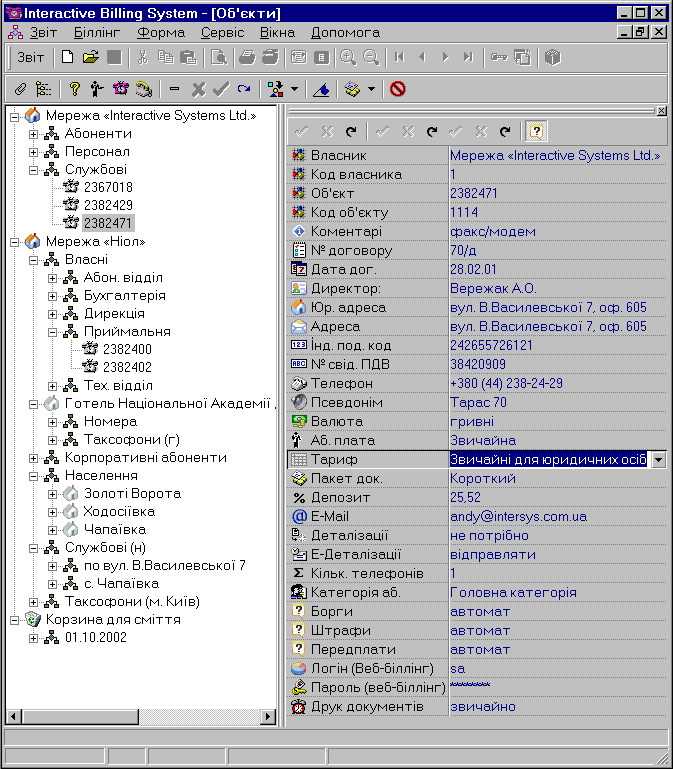Click the red prohibition stop icon
Image resolution: width=673 pixels, height=769 pixels.
[397, 89]
